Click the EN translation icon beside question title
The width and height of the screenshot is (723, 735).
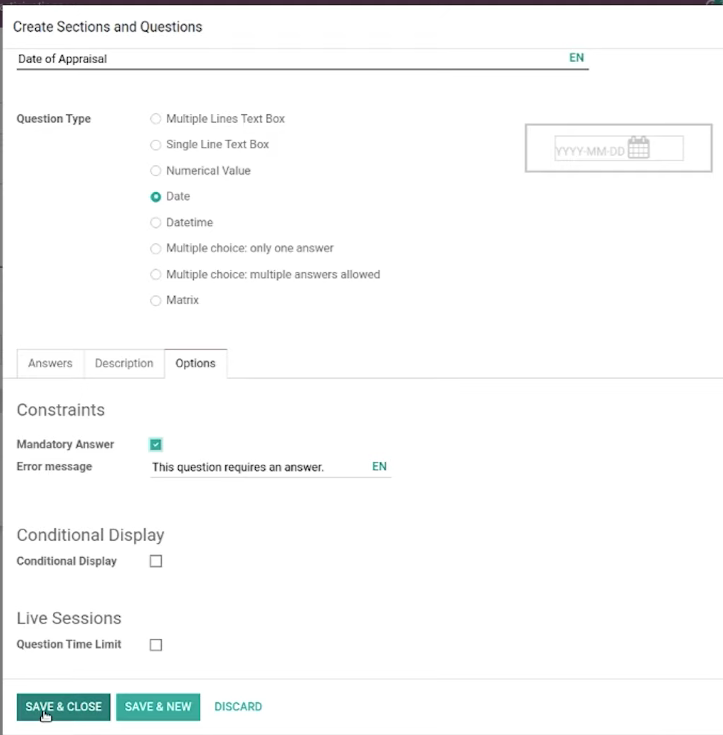pyautogui.click(x=576, y=58)
